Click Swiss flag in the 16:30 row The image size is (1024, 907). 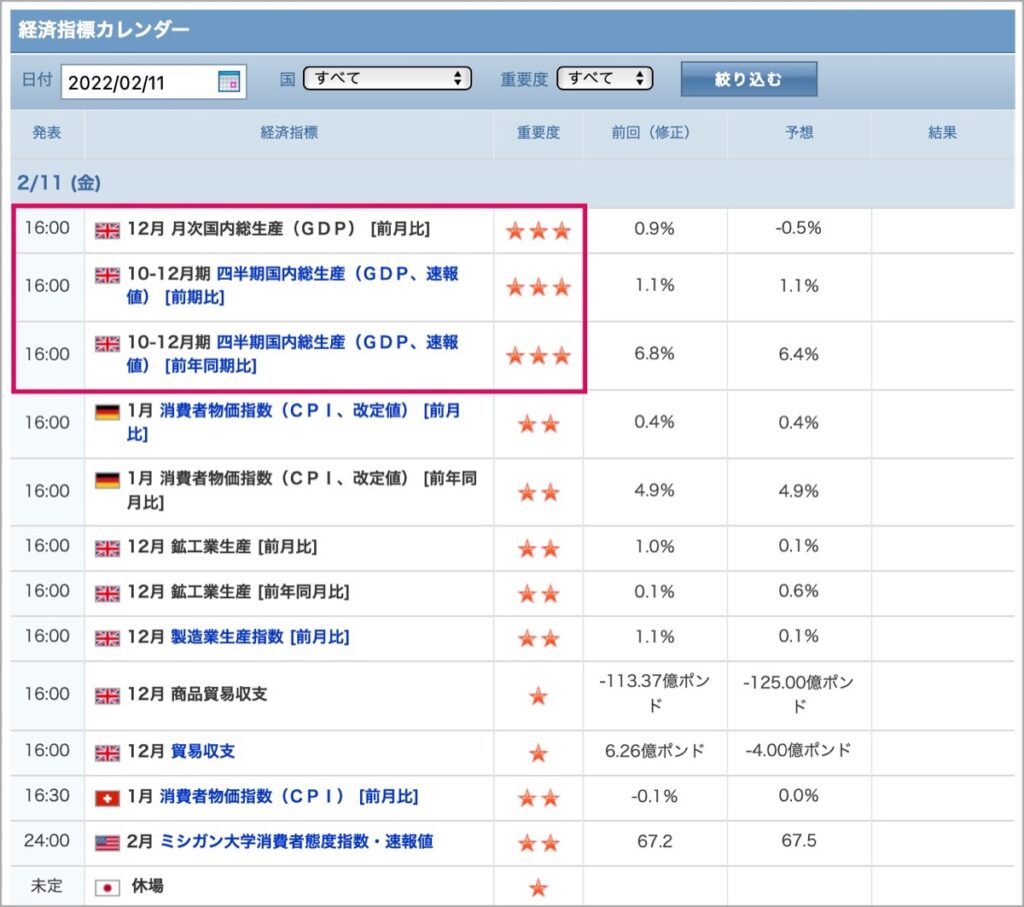click(107, 798)
